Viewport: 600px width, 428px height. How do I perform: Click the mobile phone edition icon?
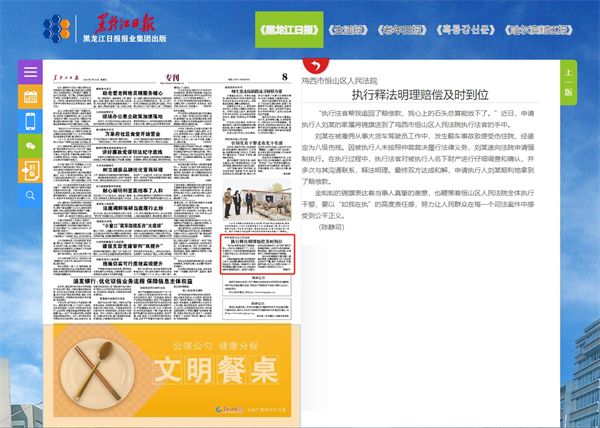31,122
